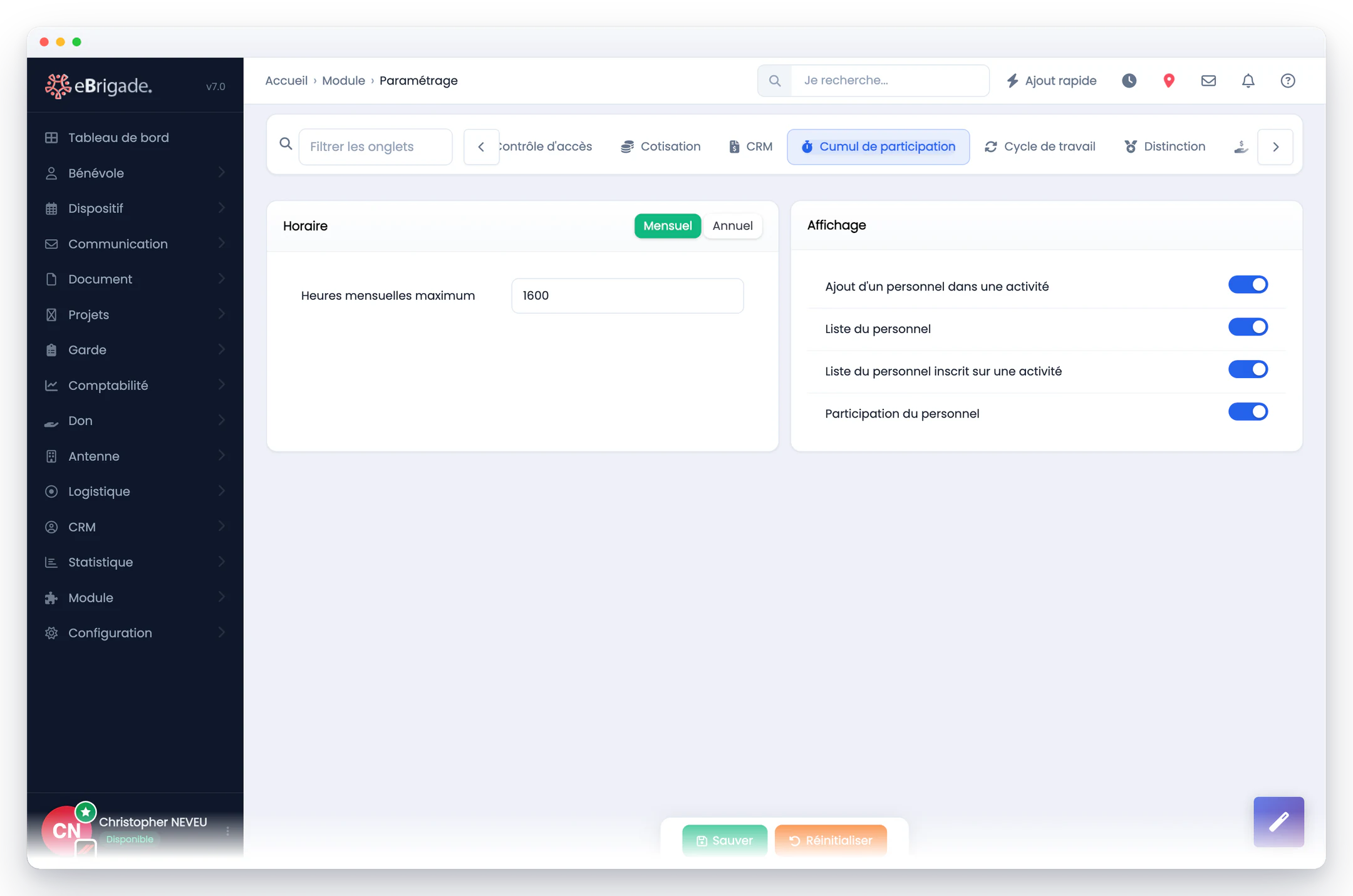Click the Dispositif calendar icon

pos(51,209)
